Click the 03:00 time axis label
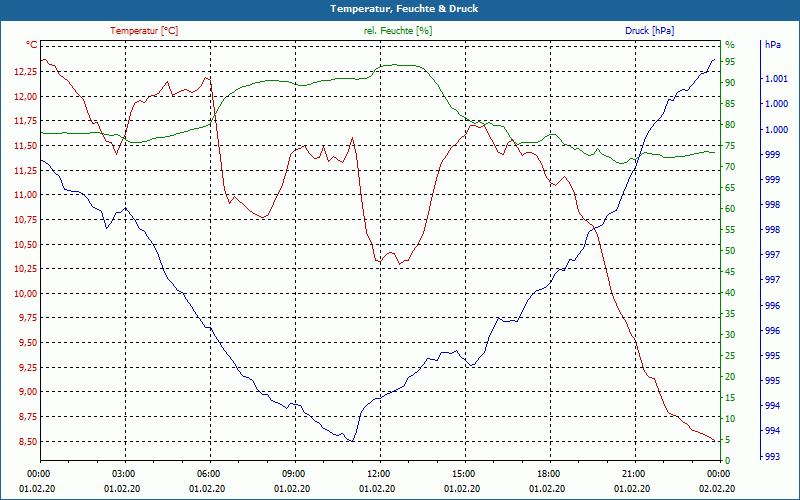 click(125, 474)
